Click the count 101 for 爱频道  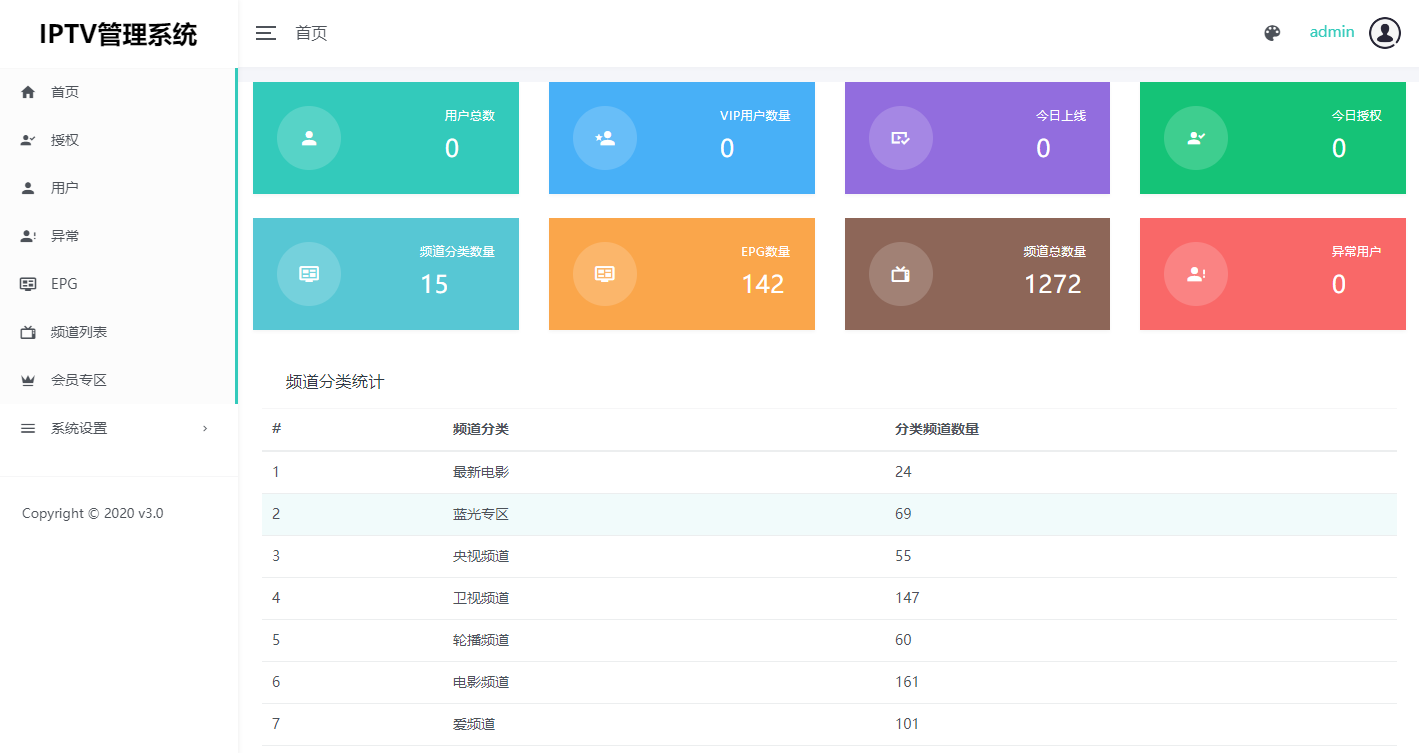tap(907, 724)
